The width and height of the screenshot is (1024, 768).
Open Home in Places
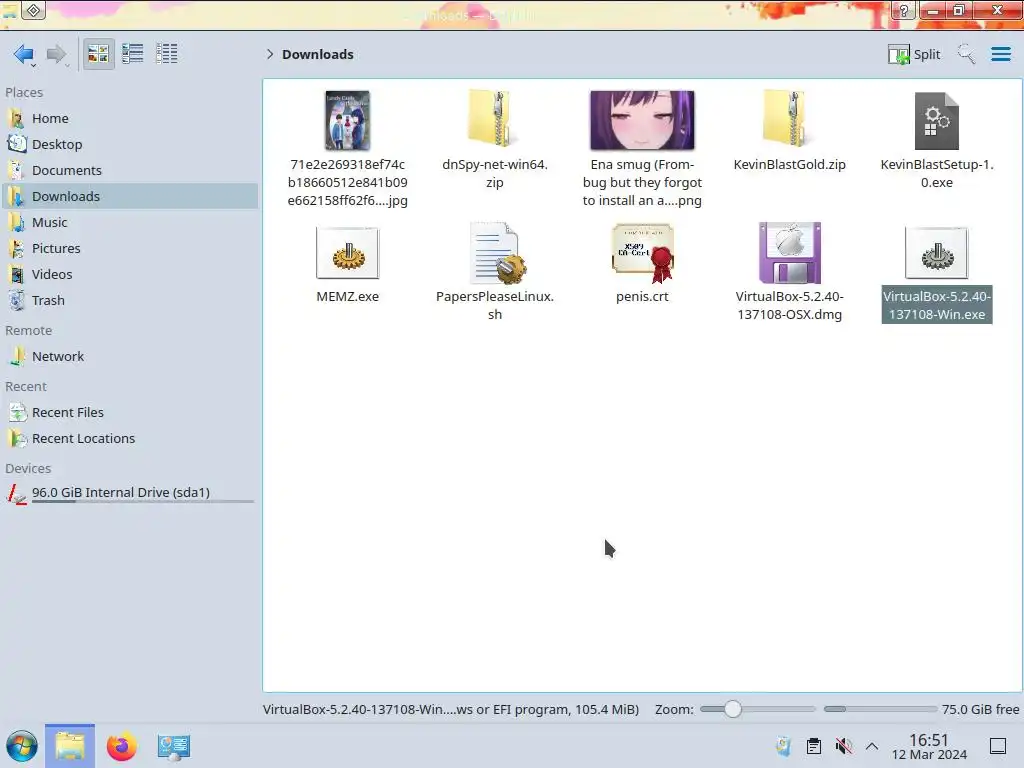(129, 118)
